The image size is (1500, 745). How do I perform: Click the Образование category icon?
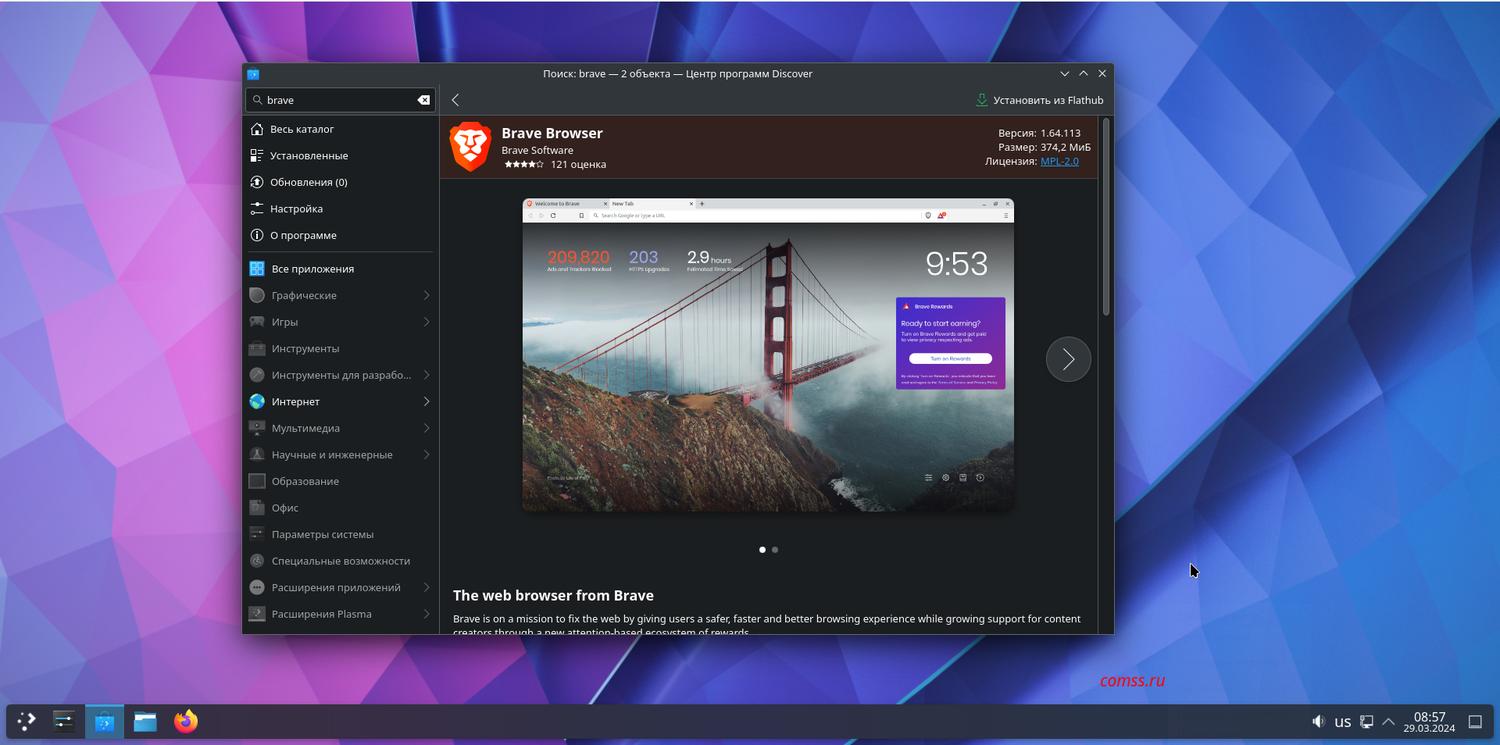pos(257,481)
